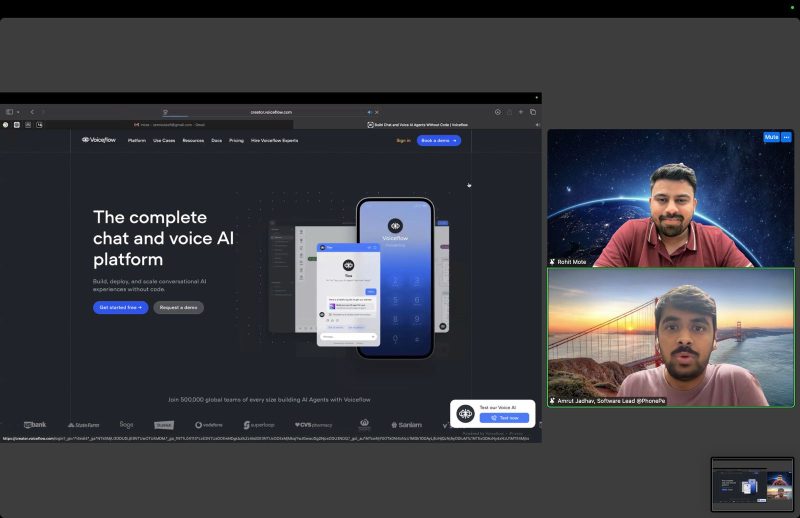Image resolution: width=800 pixels, height=518 pixels.
Task: Click the Get started free button
Action: click(x=120, y=307)
